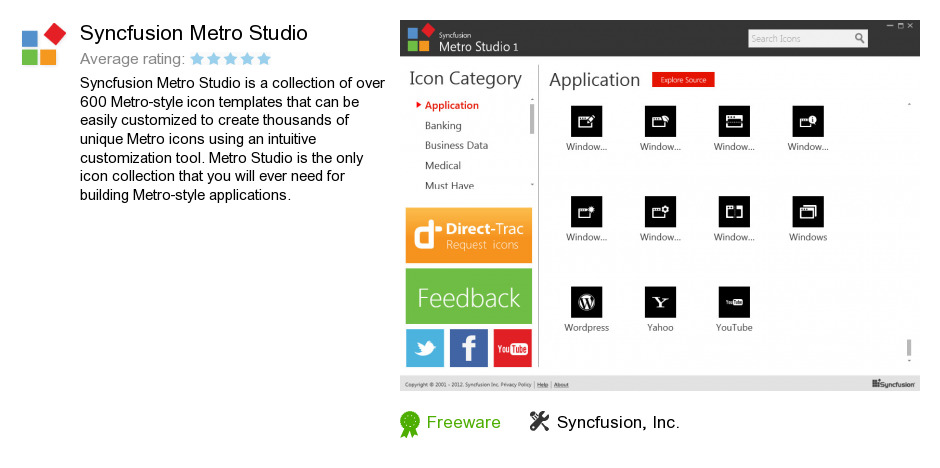Choose the Medical category
Screen dimensions: 940x468
coord(443,165)
